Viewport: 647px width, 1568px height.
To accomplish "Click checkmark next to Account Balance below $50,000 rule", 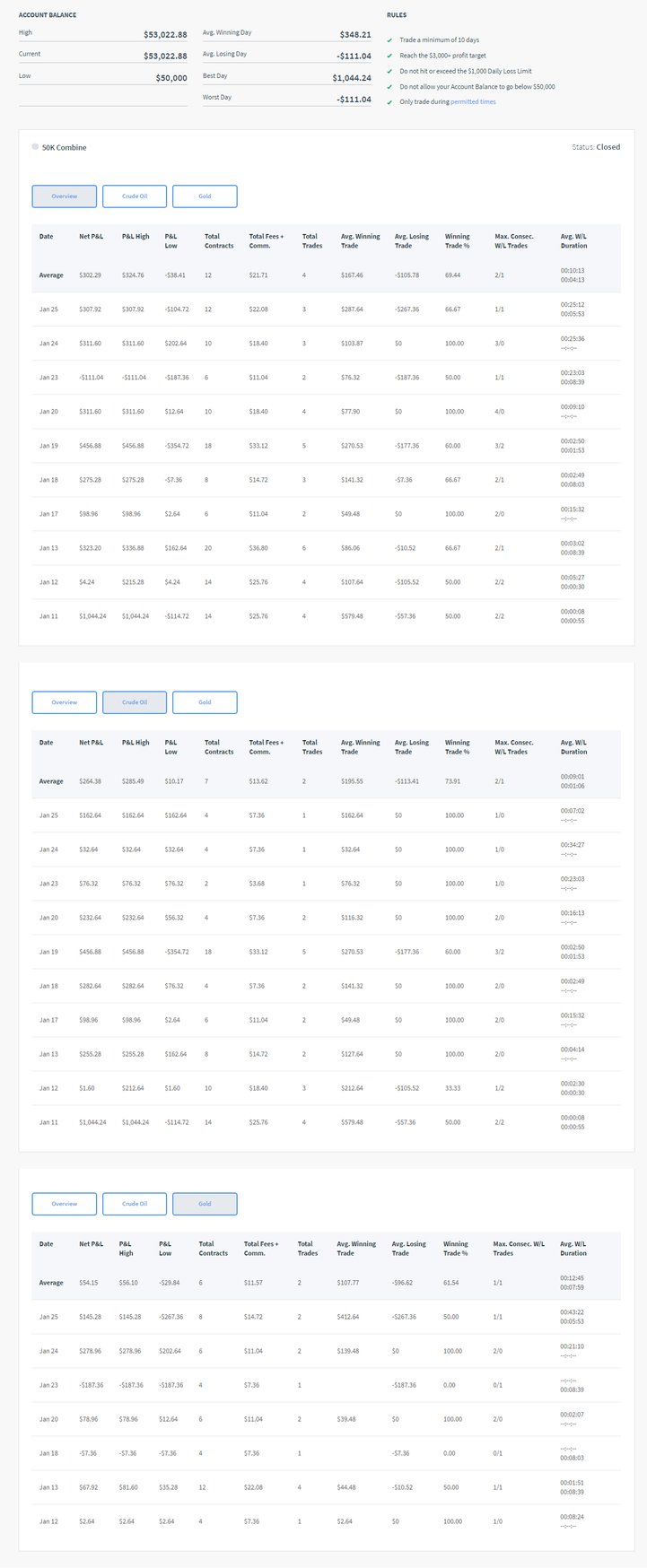I will (x=389, y=87).
